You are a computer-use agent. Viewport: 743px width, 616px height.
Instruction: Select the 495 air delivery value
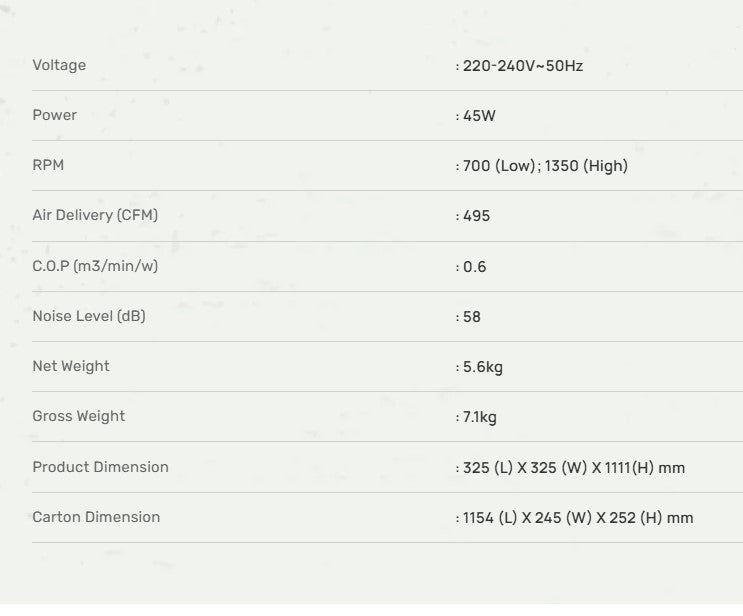[476, 216]
